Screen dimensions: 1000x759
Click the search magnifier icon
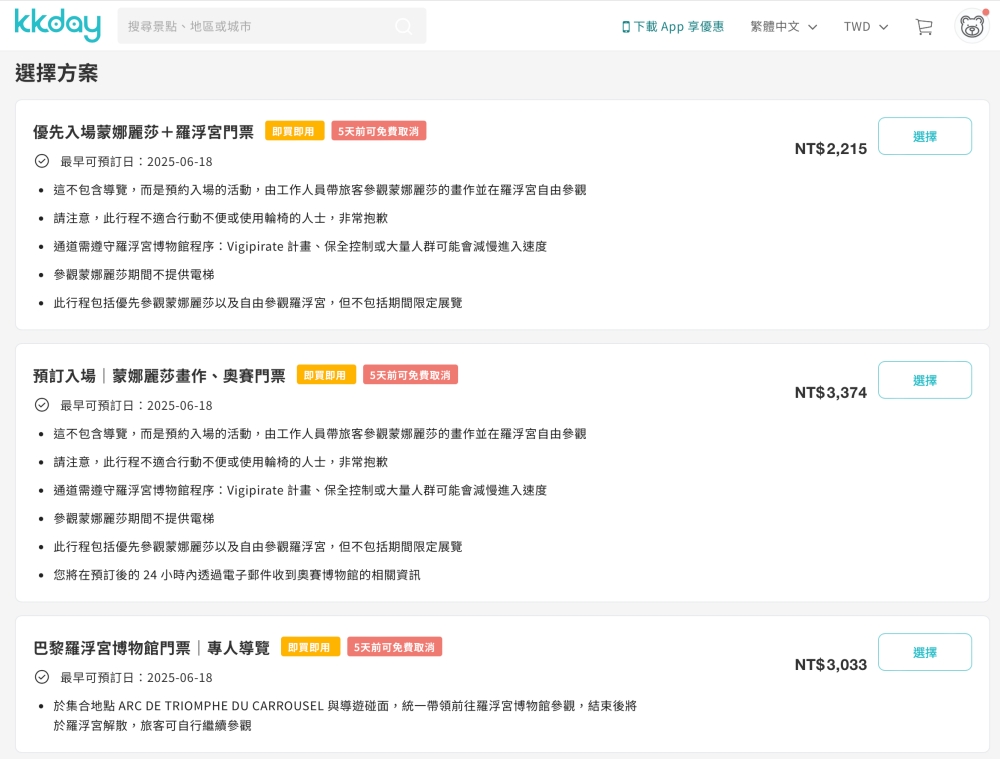pyautogui.click(x=404, y=26)
